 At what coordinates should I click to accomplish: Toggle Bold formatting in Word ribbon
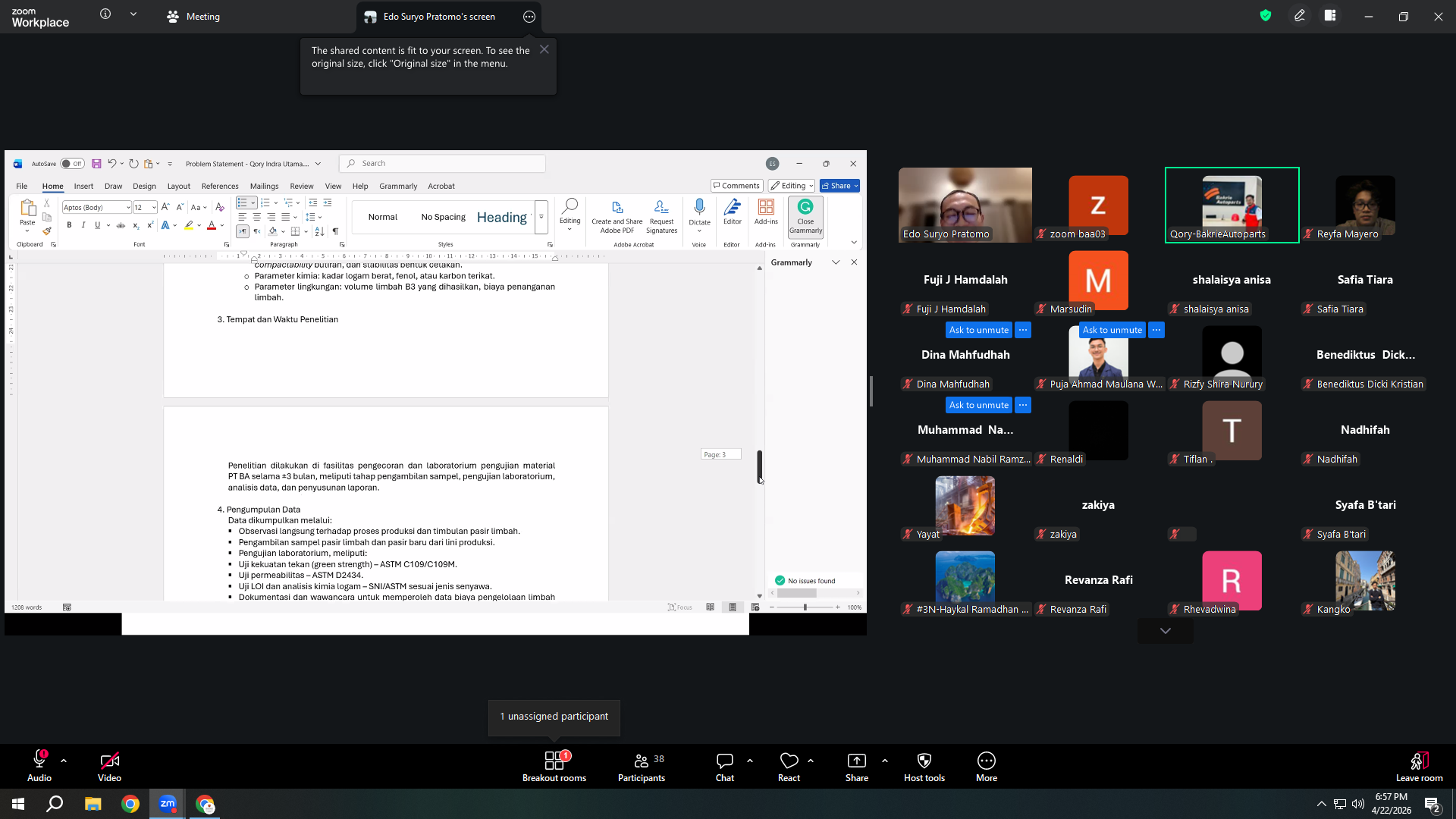69,225
